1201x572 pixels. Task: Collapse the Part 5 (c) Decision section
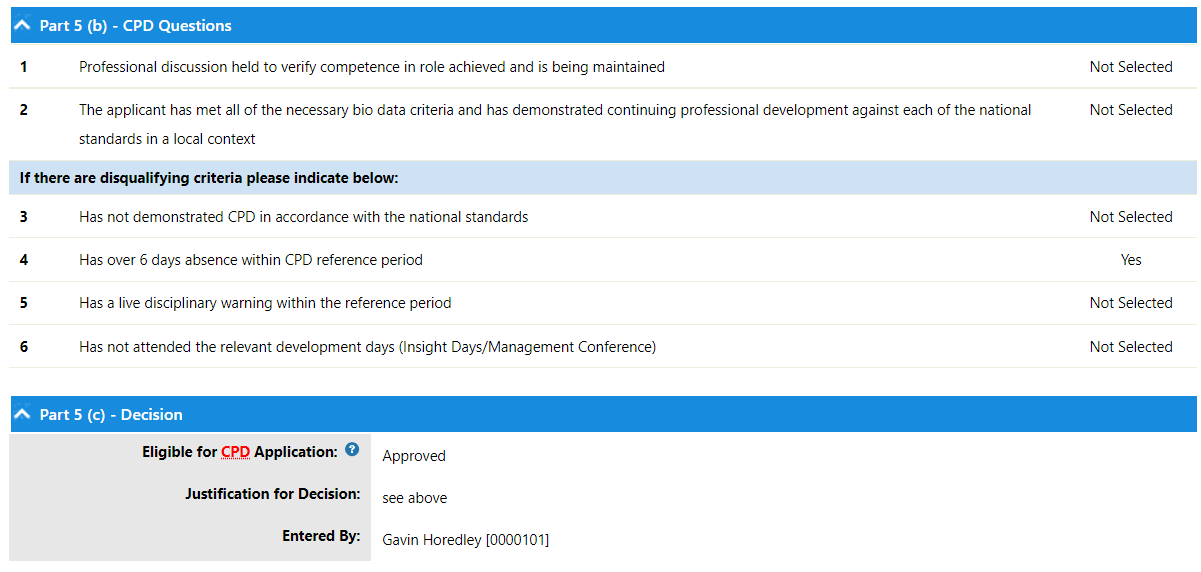click(23, 414)
